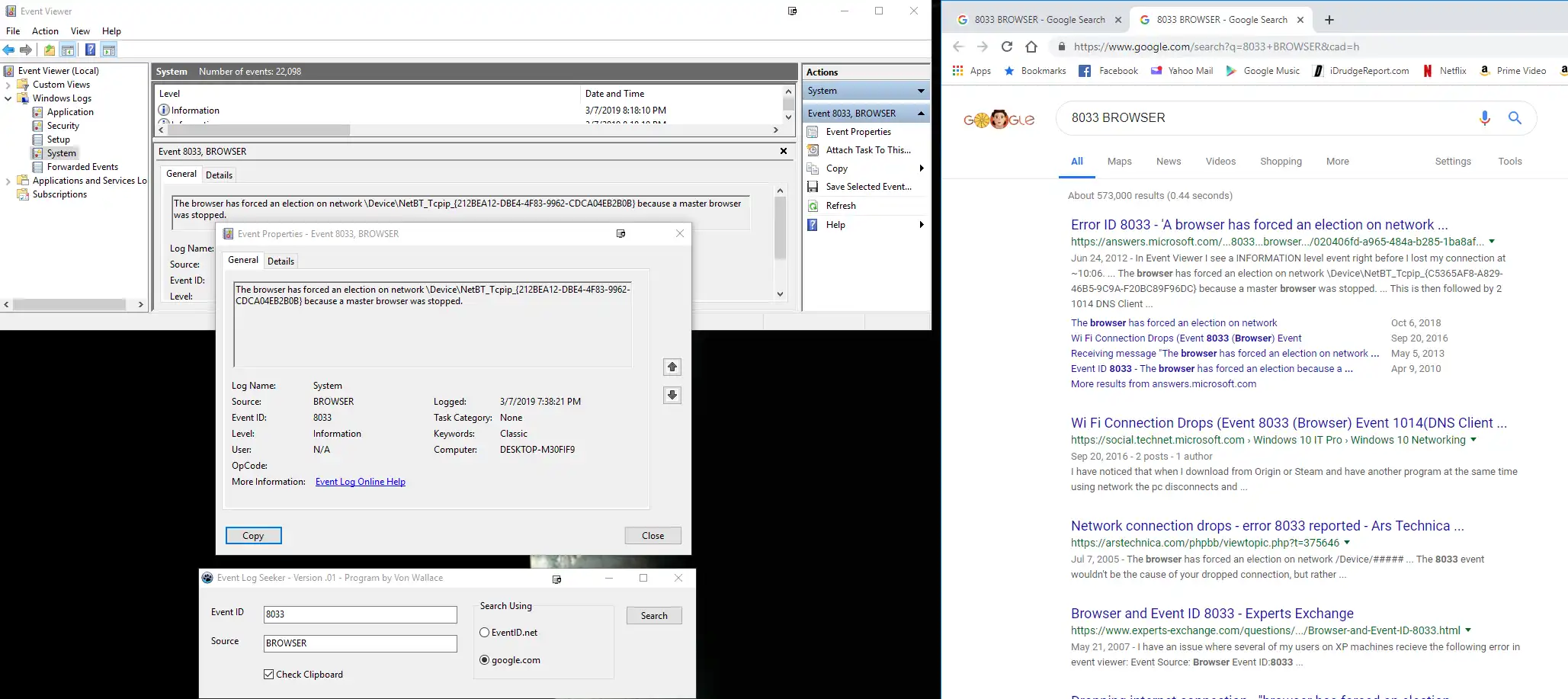
Task: Click the green Refresh icon in Actions pane
Action: pyautogui.click(x=813, y=206)
